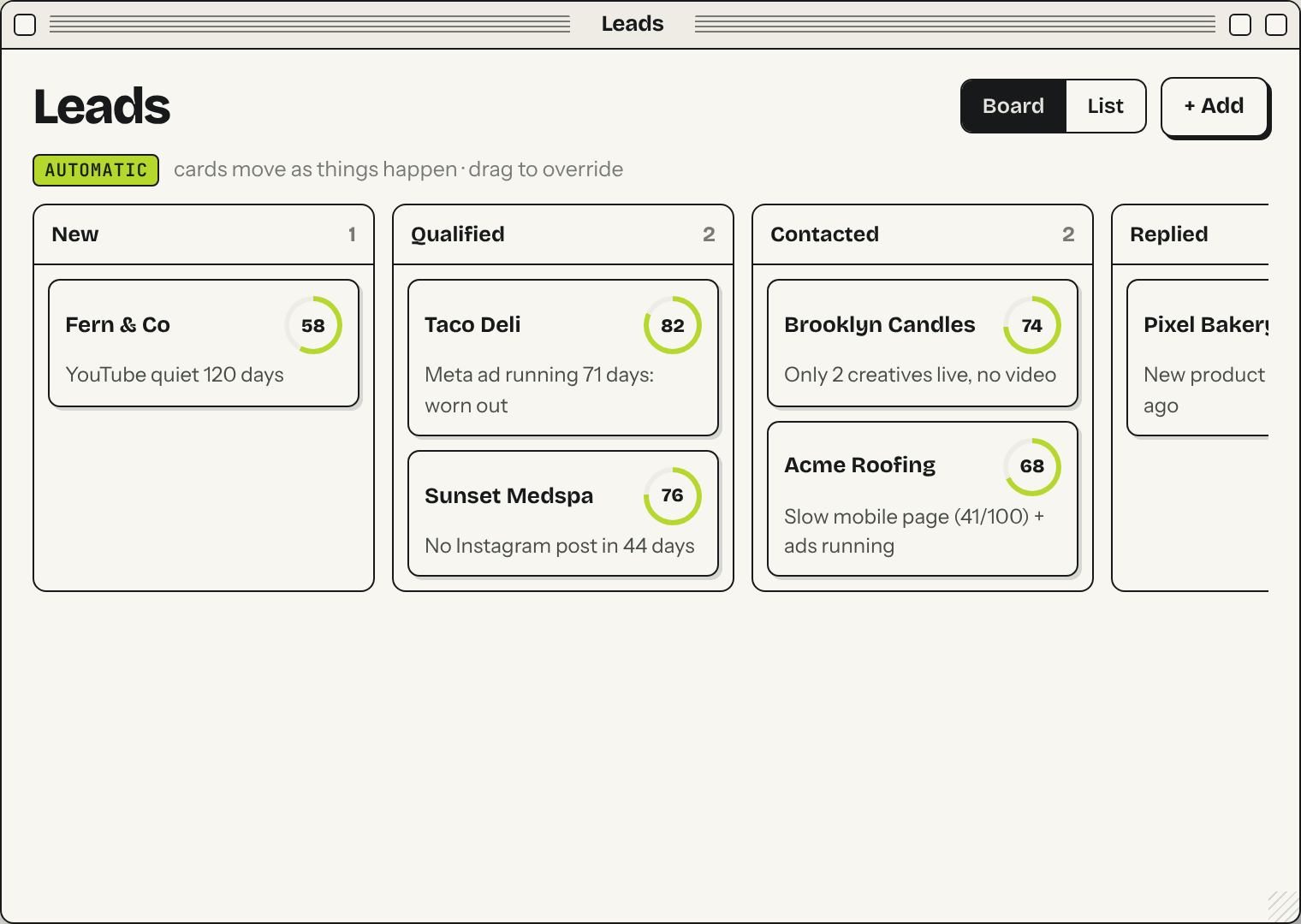
Task: Switch to the Board view
Action: click(1013, 106)
